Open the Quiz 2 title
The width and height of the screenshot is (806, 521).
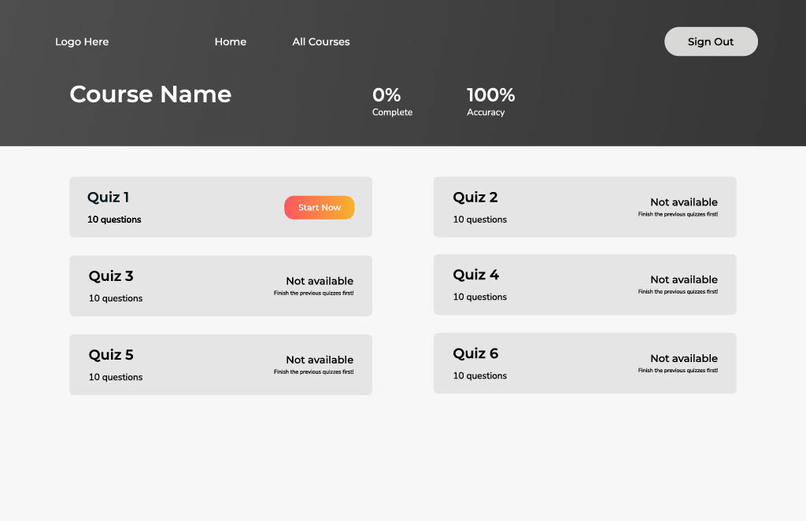(475, 197)
